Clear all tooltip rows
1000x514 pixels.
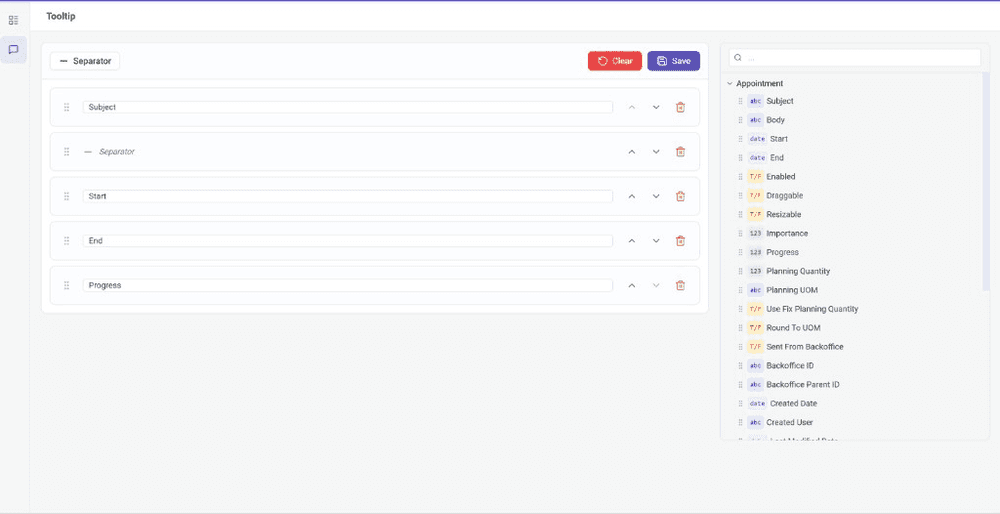pyautogui.click(x=615, y=61)
